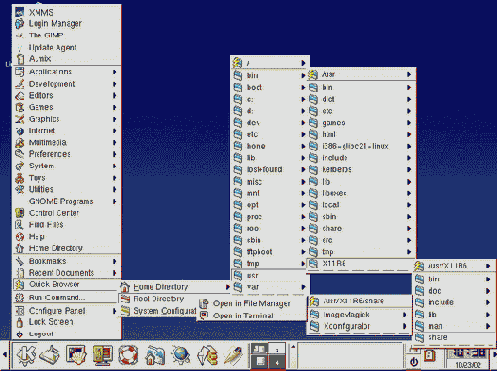Select the i386-glibc21-linux folder
The height and width of the screenshot is (371, 497).
click(361, 146)
